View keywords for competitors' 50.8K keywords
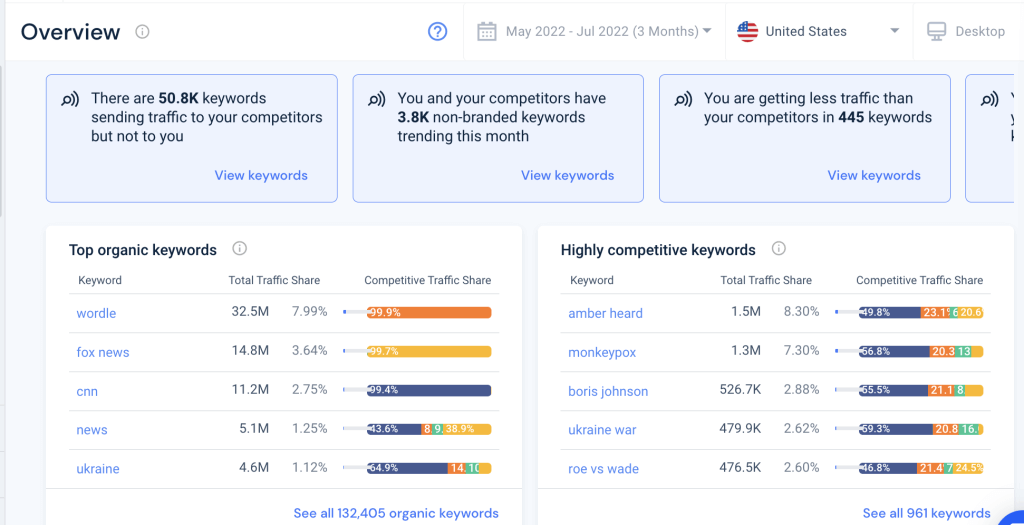1024x525 pixels. [261, 176]
